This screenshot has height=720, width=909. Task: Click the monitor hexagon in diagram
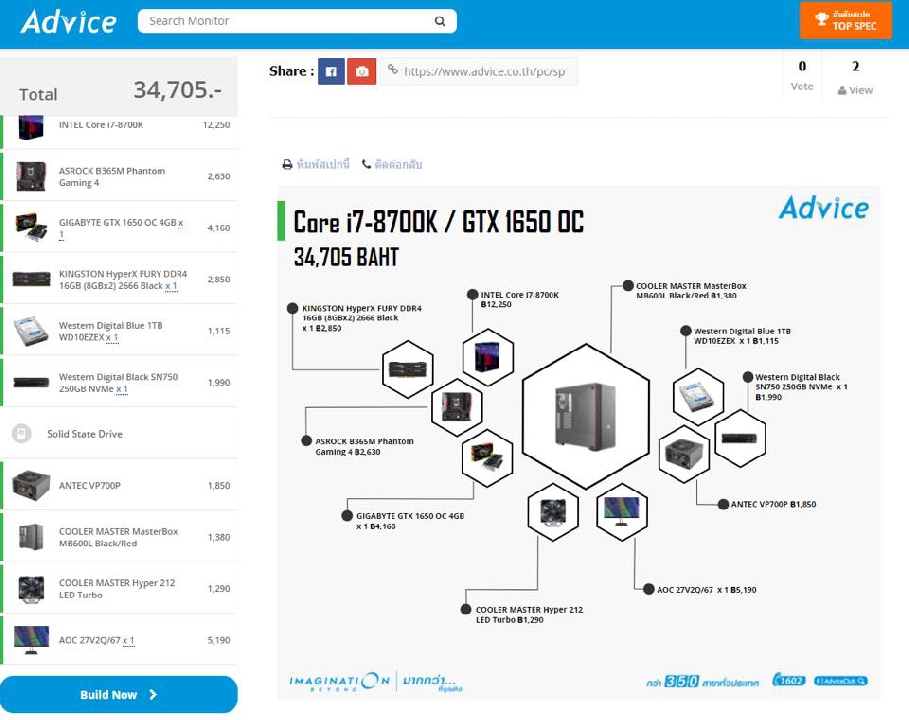621,512
